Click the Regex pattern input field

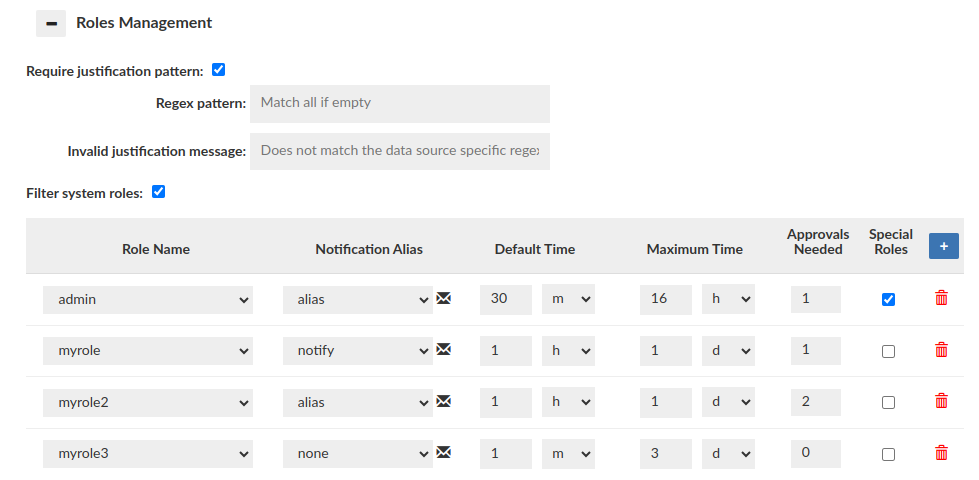399,103
